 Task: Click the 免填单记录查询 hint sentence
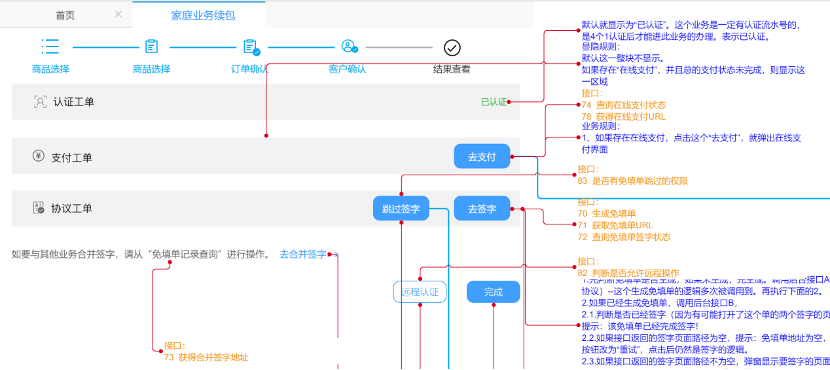141,254
